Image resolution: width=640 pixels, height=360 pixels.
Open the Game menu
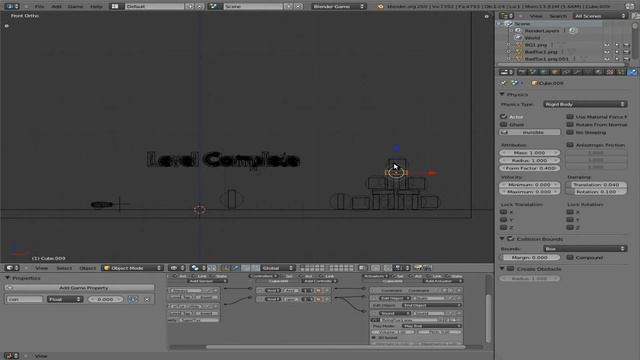click(75, 6)
